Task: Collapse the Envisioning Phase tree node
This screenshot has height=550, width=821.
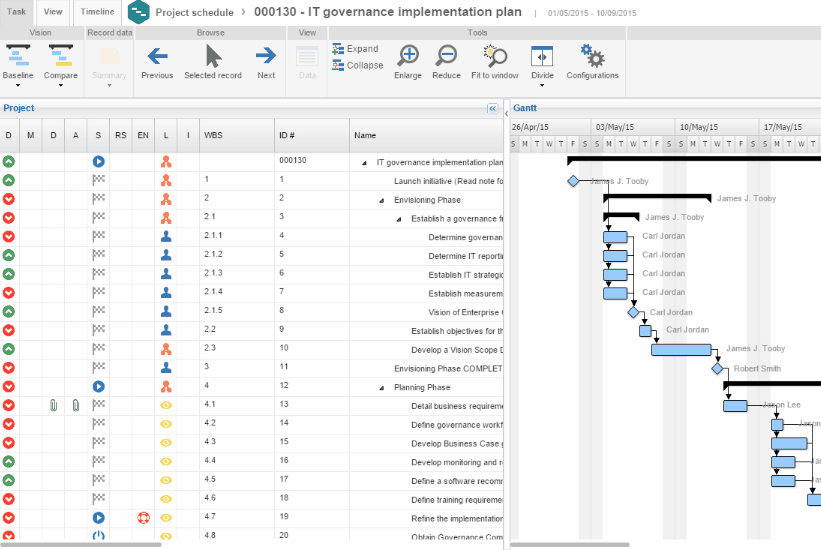Action: point(382,200)
